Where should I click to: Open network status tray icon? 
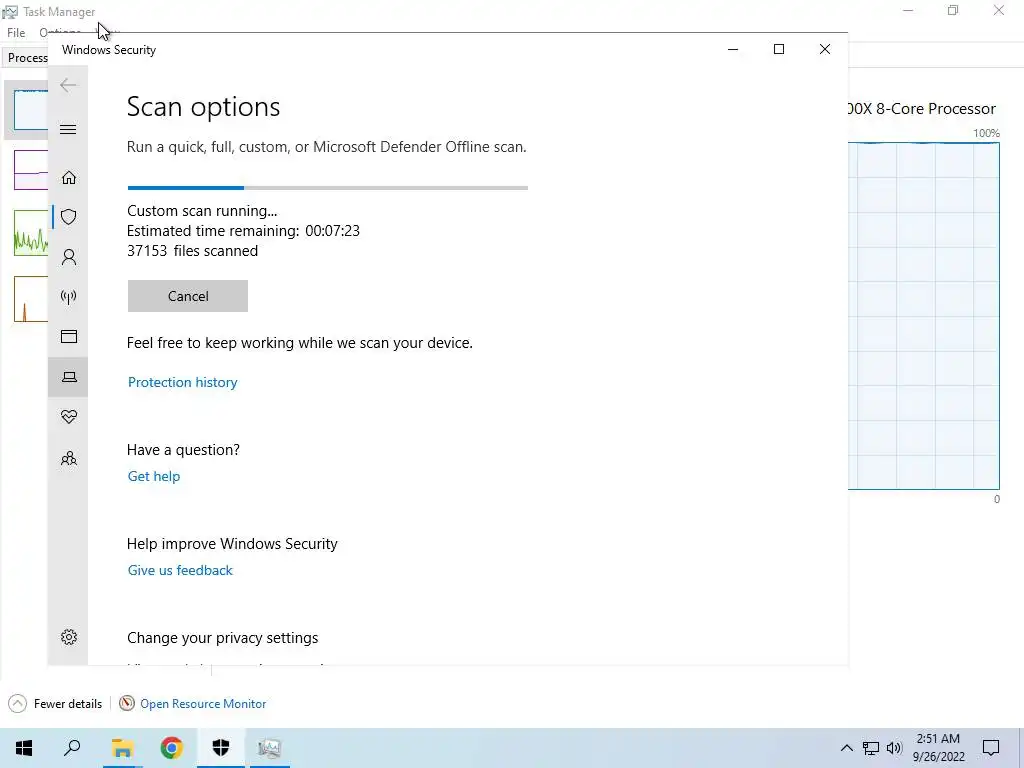[871, 748]
